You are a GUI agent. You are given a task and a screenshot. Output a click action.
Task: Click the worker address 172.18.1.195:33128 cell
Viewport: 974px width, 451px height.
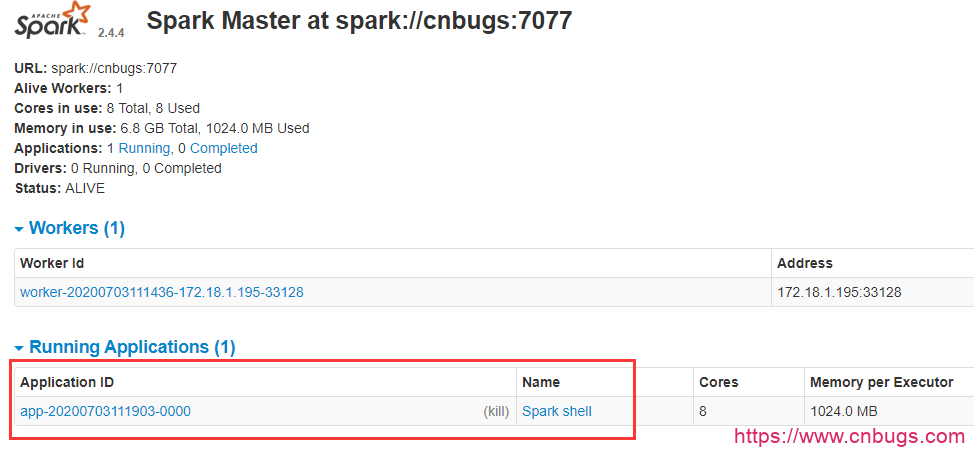pyautogui.click(x=839, y=292)
